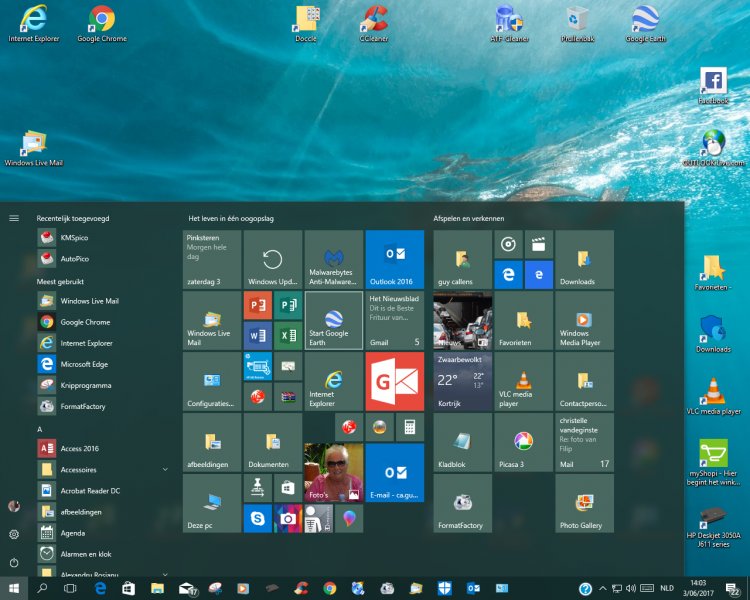Open Settings gear in Start menu

[x=14, y=535]
